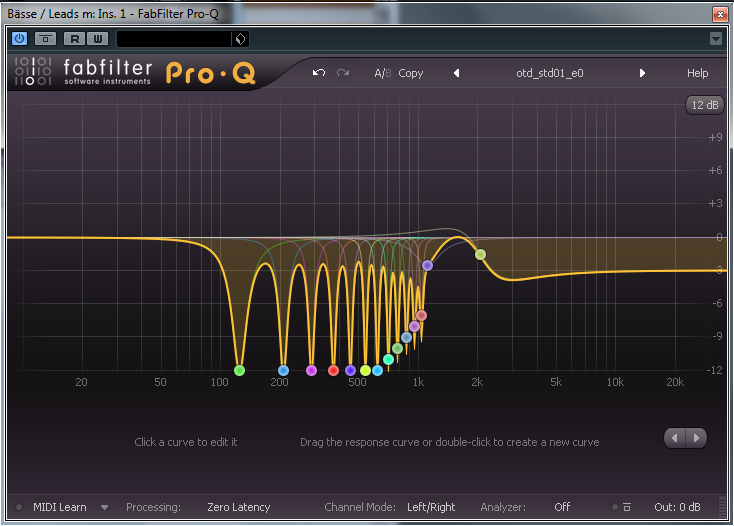Change Channel Mode Left/Right
734x526 pixels.
(x=431, y=507)
